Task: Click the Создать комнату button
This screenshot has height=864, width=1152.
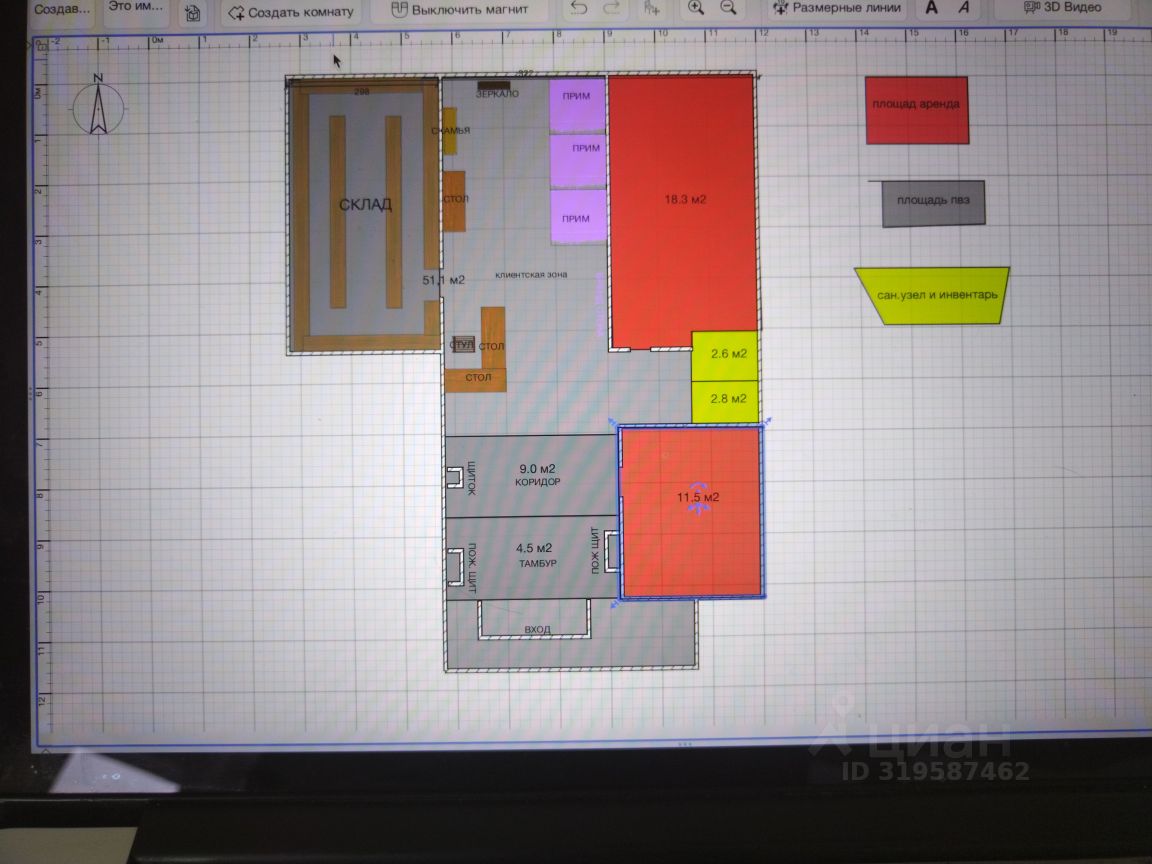Action: pyautogui.click(x=291, y=12)
